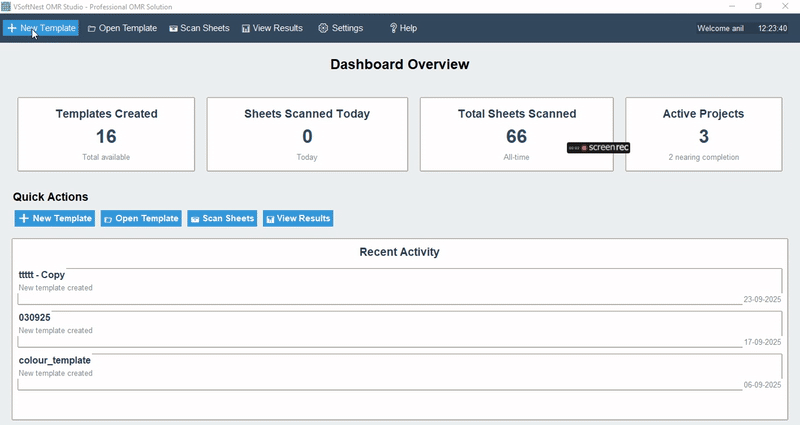The width and height of the screenshot is (800, 425).
Task: Select the Sheets Scanned Today card
Action: click(307, 134)
